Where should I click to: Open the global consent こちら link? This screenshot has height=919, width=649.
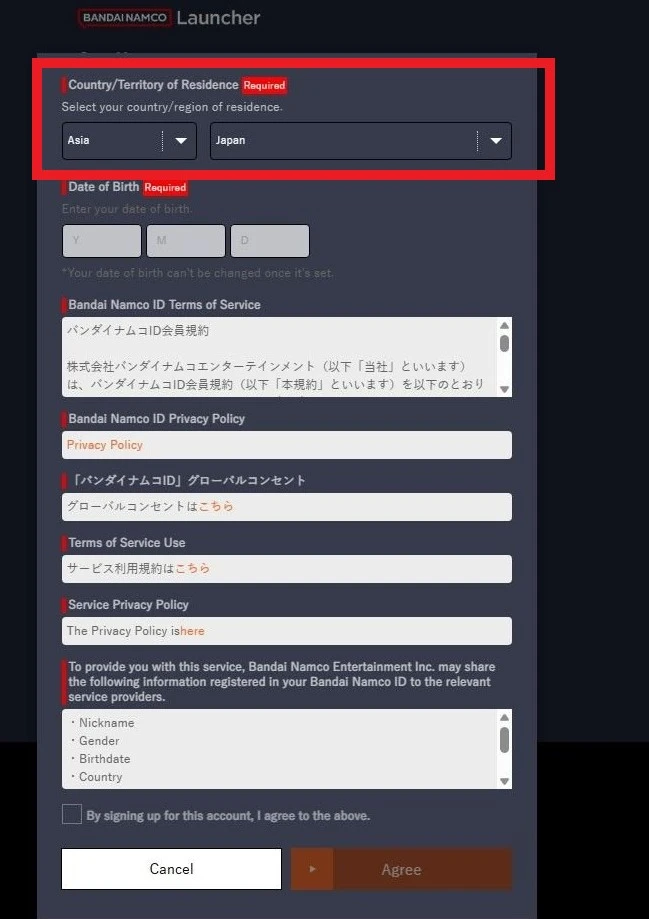[x=216, y=506]
